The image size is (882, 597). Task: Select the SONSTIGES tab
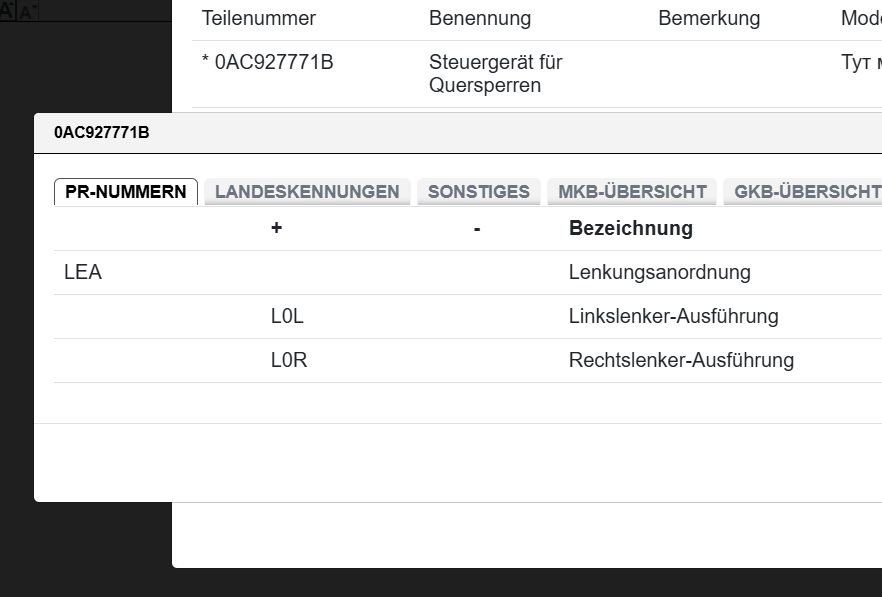pyautogui.click(x=479, y=192)
